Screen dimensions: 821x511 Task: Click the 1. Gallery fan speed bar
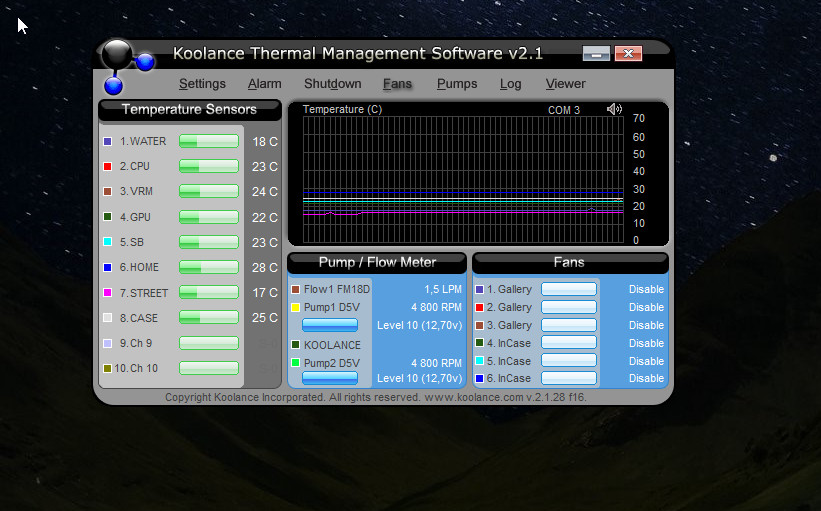coord(569,289)
